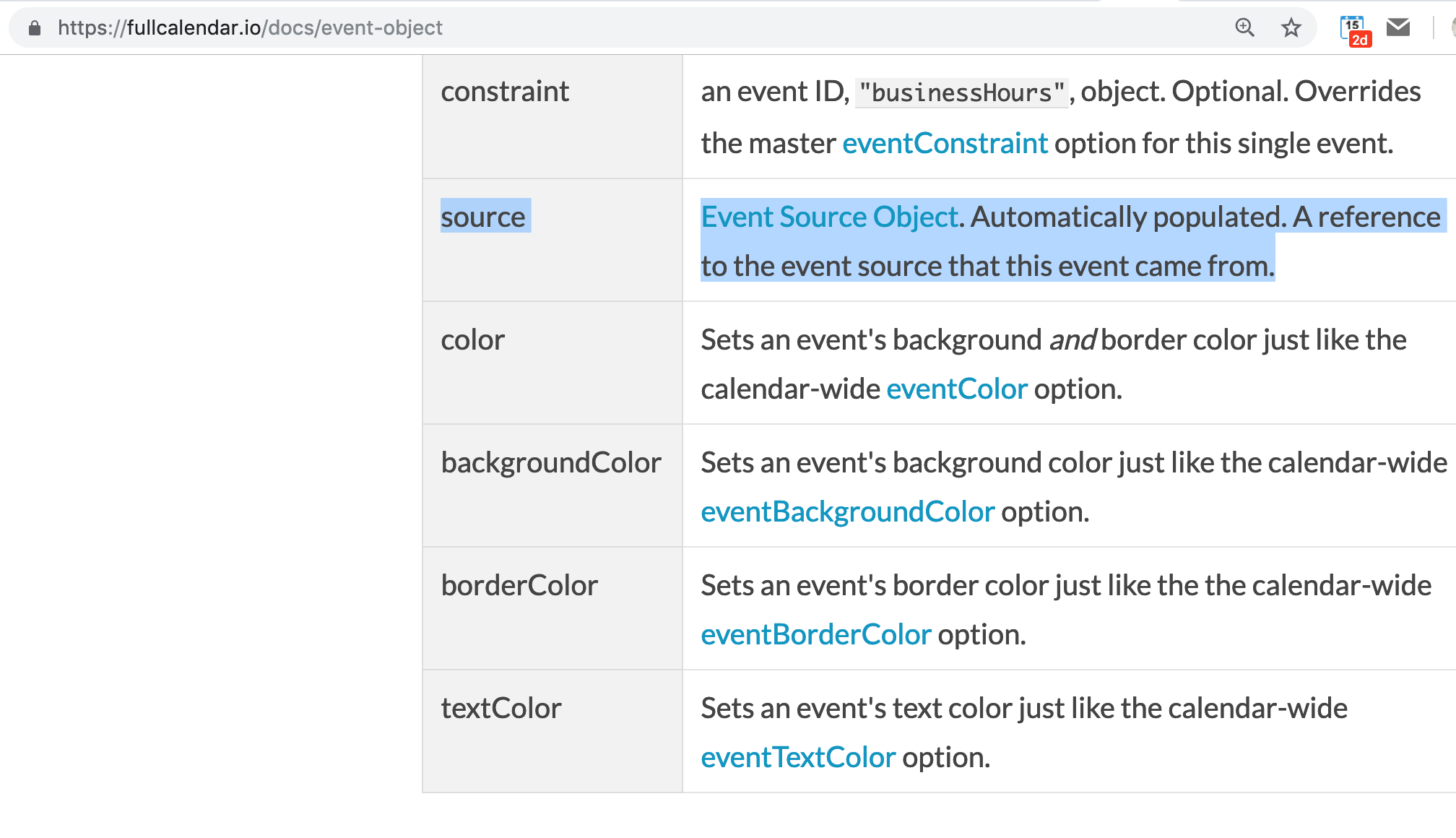
Task: Follow the eventColor link
Action: pyautogui.click(x=956, y=389)
